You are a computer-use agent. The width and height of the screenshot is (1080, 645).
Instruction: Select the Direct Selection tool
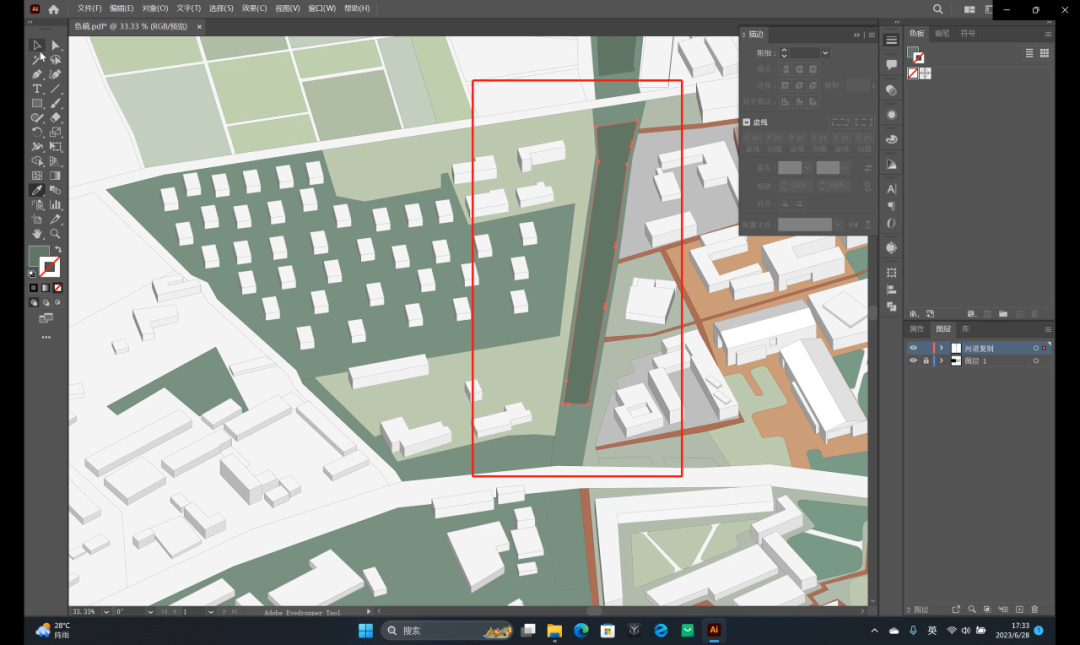[x=55, y=45]
